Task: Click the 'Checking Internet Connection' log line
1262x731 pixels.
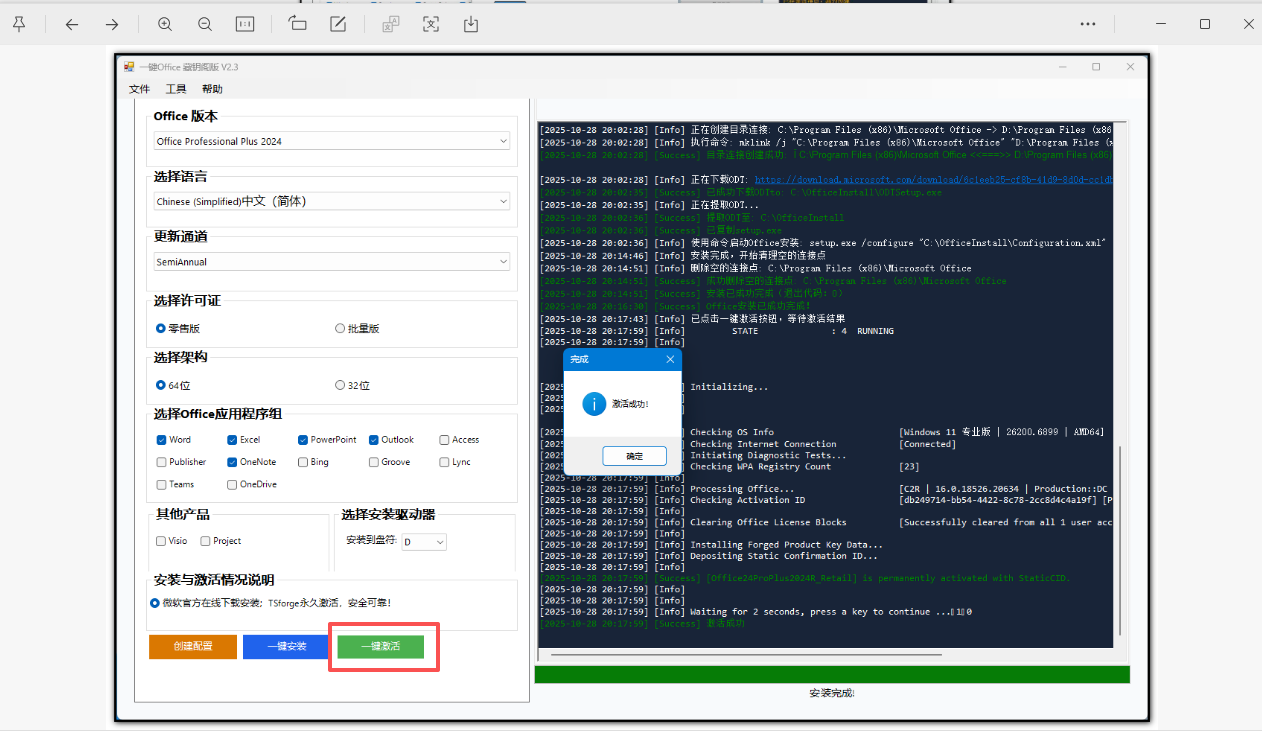Action: point(763,444)
